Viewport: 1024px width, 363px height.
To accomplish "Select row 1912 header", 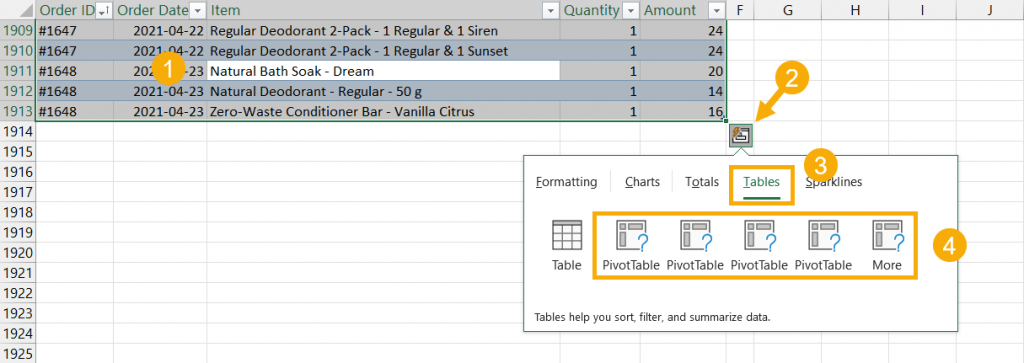I will coord(18,91).
